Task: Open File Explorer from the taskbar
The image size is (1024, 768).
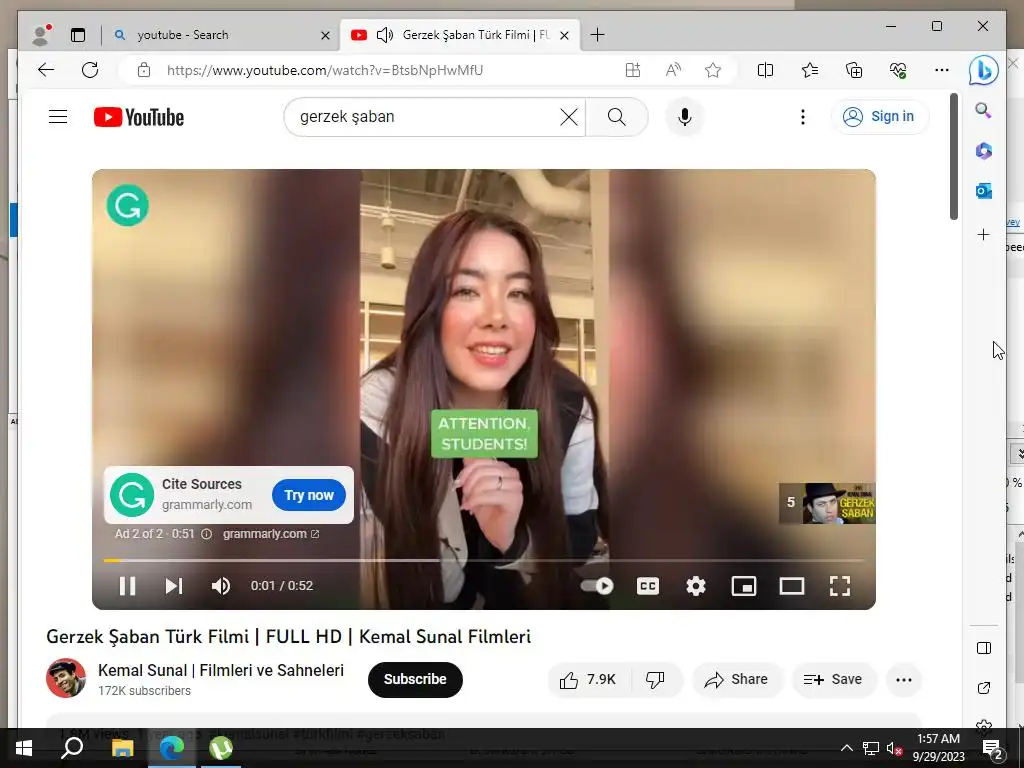Action: (122, 748)
